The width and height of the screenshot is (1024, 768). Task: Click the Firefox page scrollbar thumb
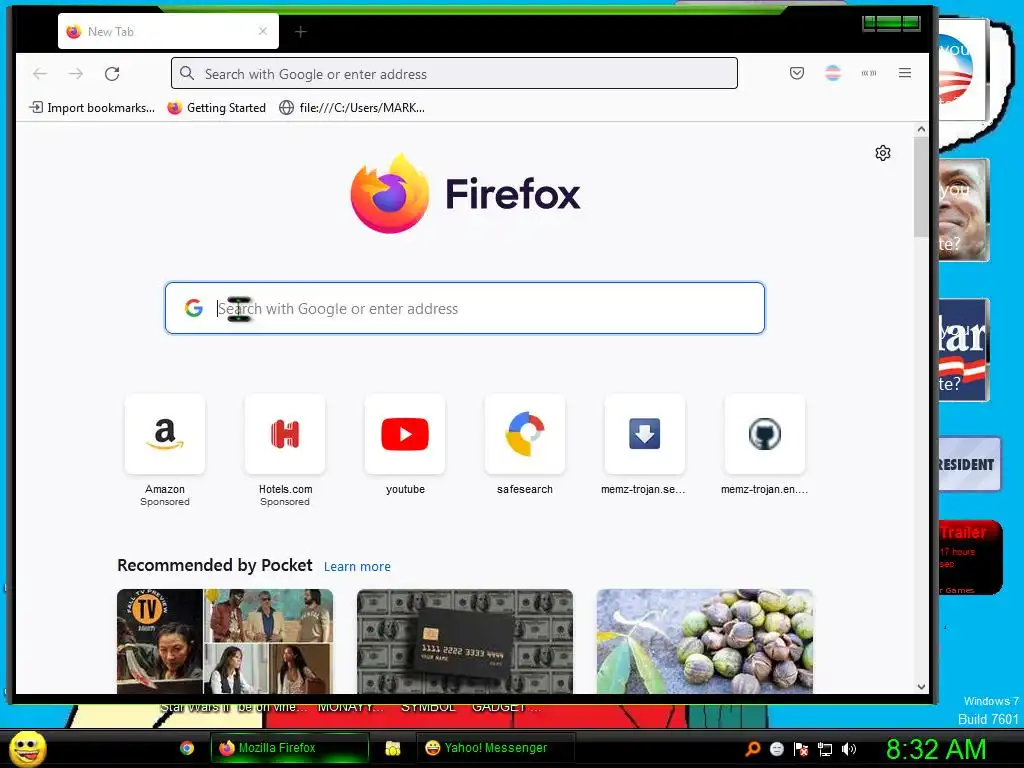pyautogui.click(x=921, y=187)
